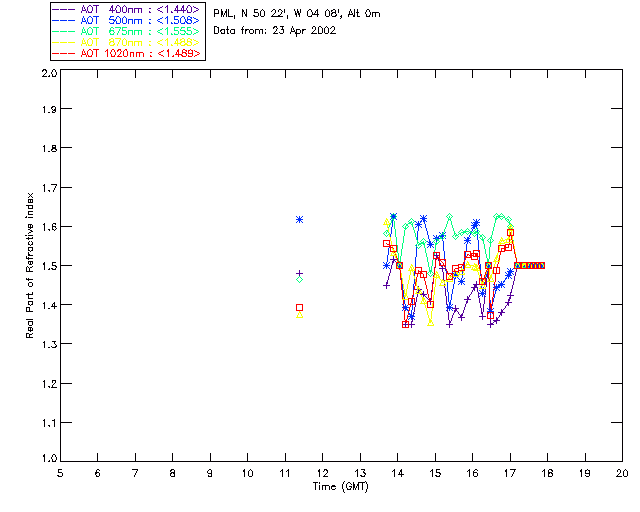Click the isolated yellow triangle marker near 11:20
The width and height of the screenshot is (640, 512).
coord(300,315)
